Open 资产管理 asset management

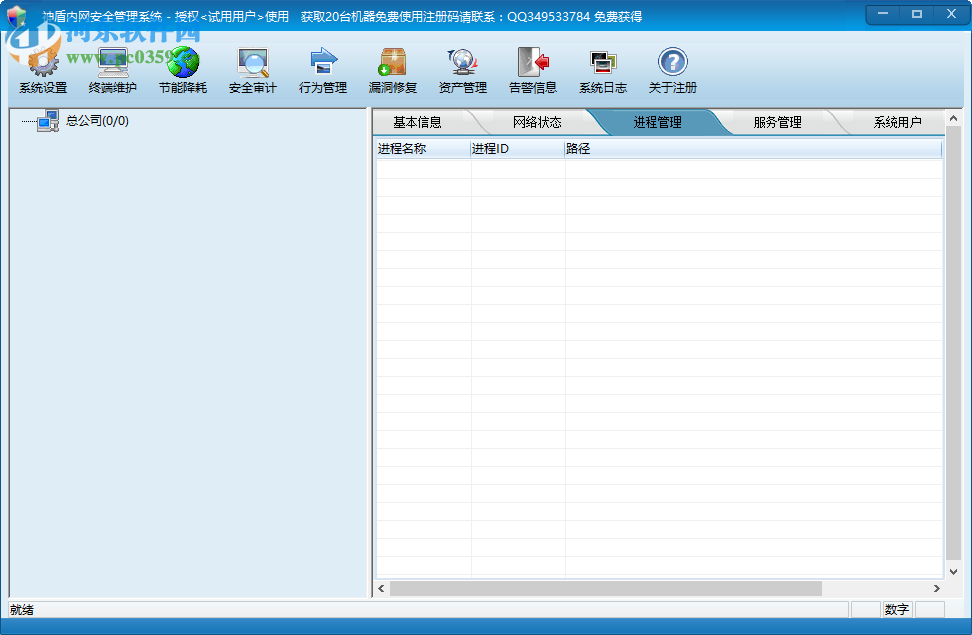click(463, 71)
